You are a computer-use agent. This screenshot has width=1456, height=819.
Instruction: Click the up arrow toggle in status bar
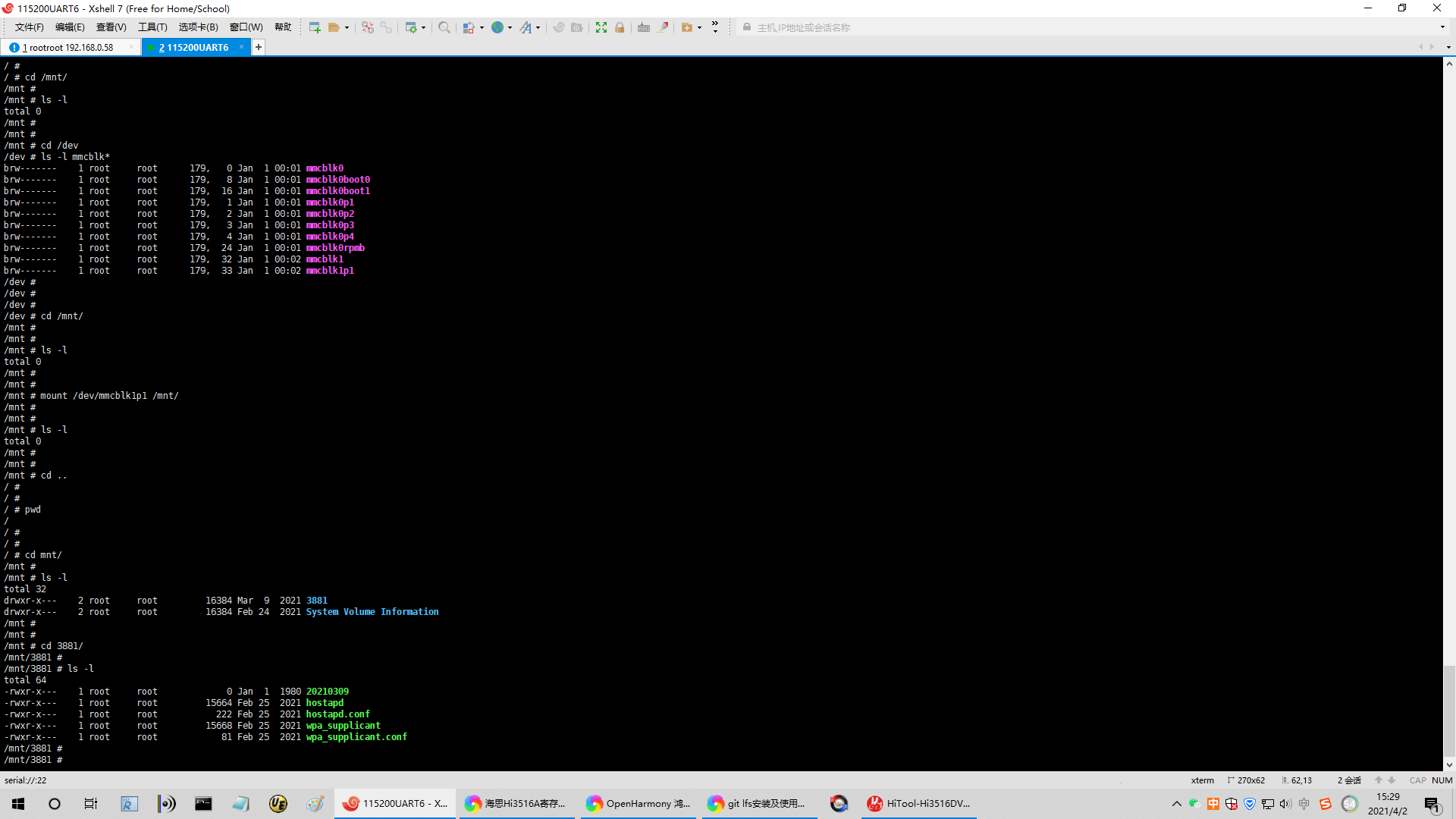coord(1377,780)
